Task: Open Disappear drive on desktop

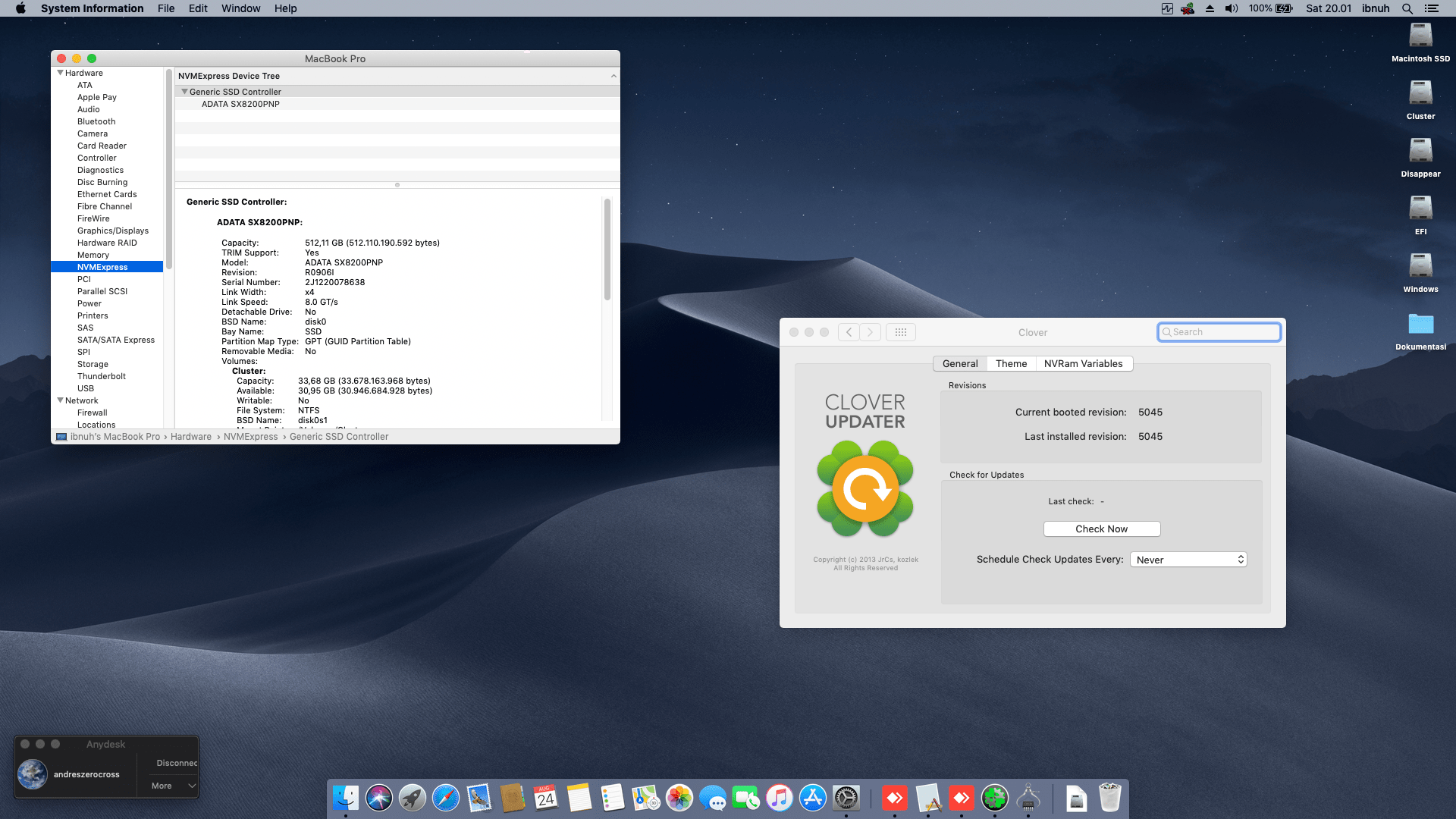Action: (1420, 158)
